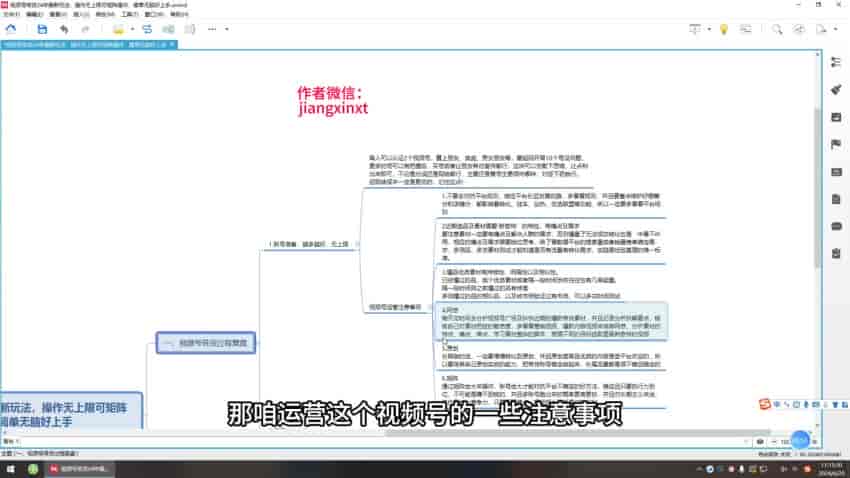
Task: Click the vertical scrollbar of the canvas
Action: (x=817, y=187)
